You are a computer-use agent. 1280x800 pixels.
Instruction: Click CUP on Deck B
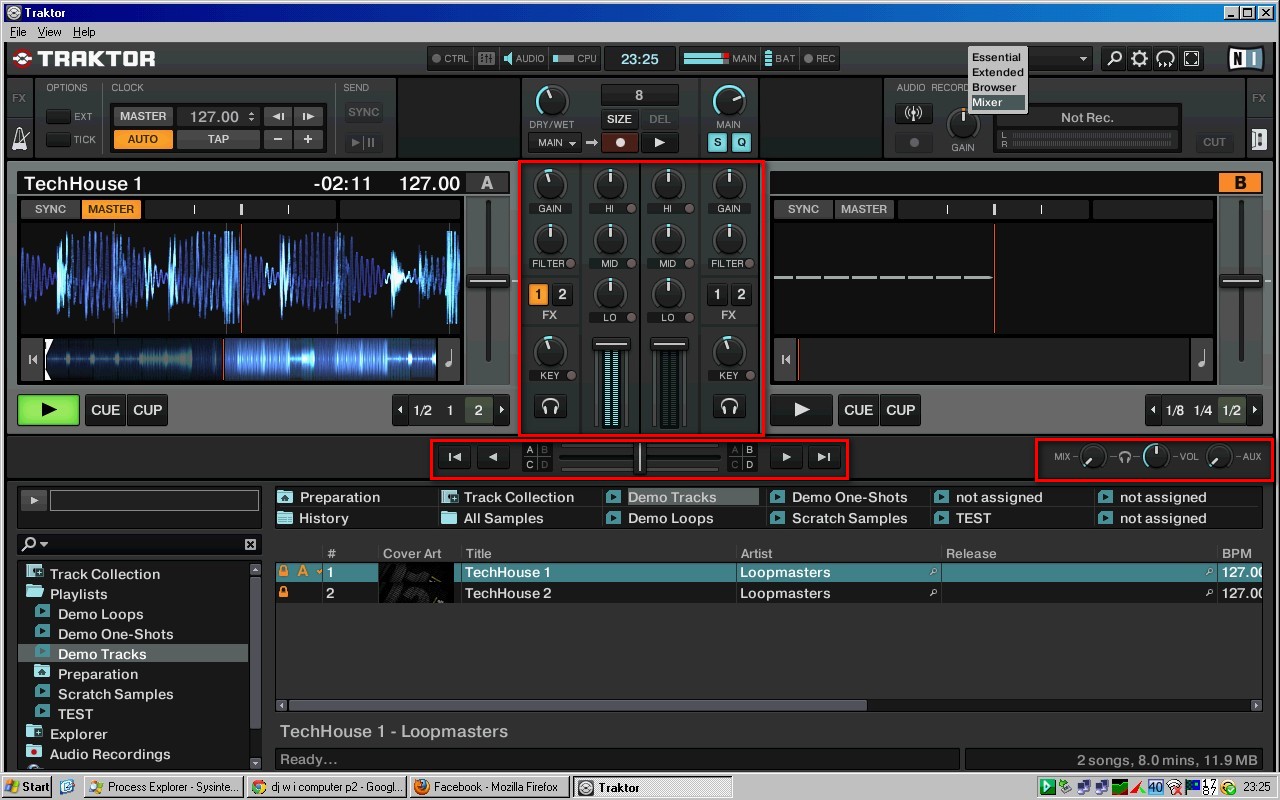(900, 410)
